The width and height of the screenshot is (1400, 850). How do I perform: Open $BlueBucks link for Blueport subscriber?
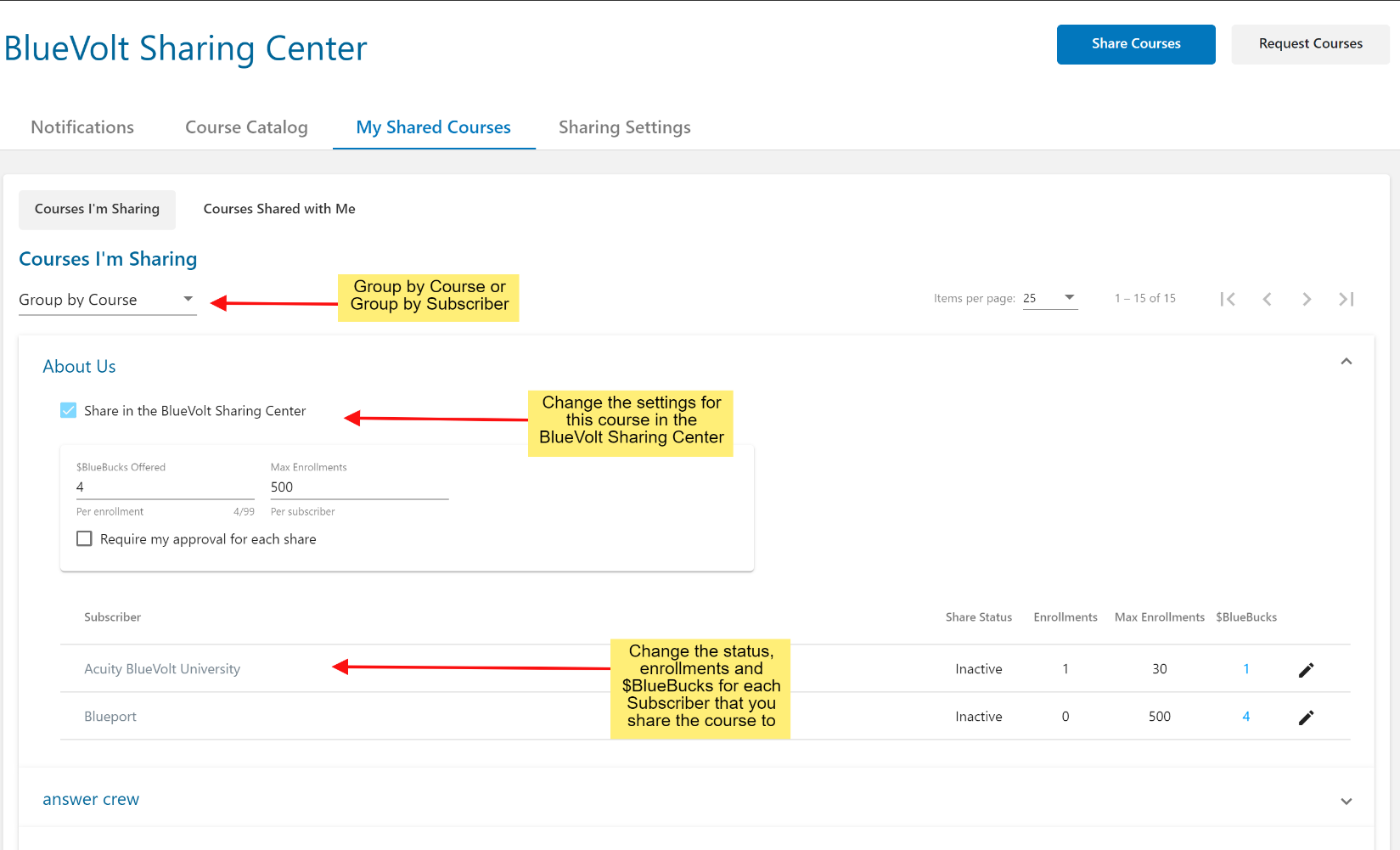(x=1245, y=717)
